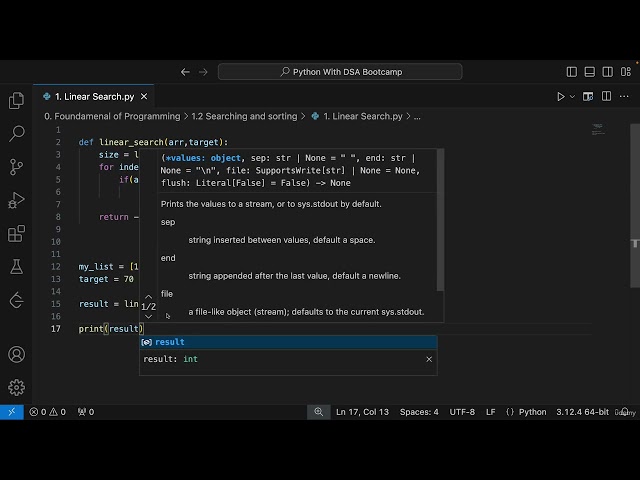Expand the '1.2 Searching and sorting' breadcrumb
640x480 pixels.
tap(243, 116)
